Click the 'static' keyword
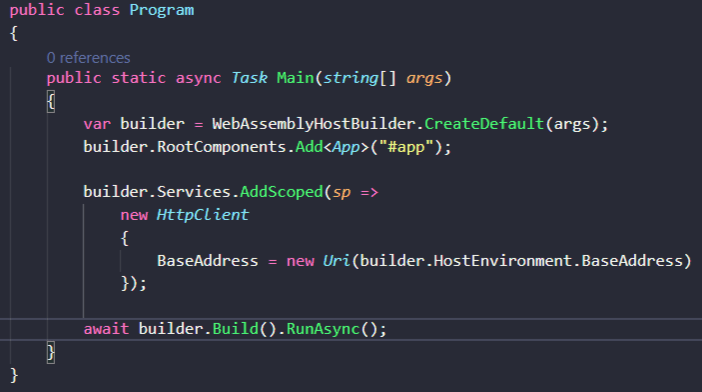 click(138, 78)
